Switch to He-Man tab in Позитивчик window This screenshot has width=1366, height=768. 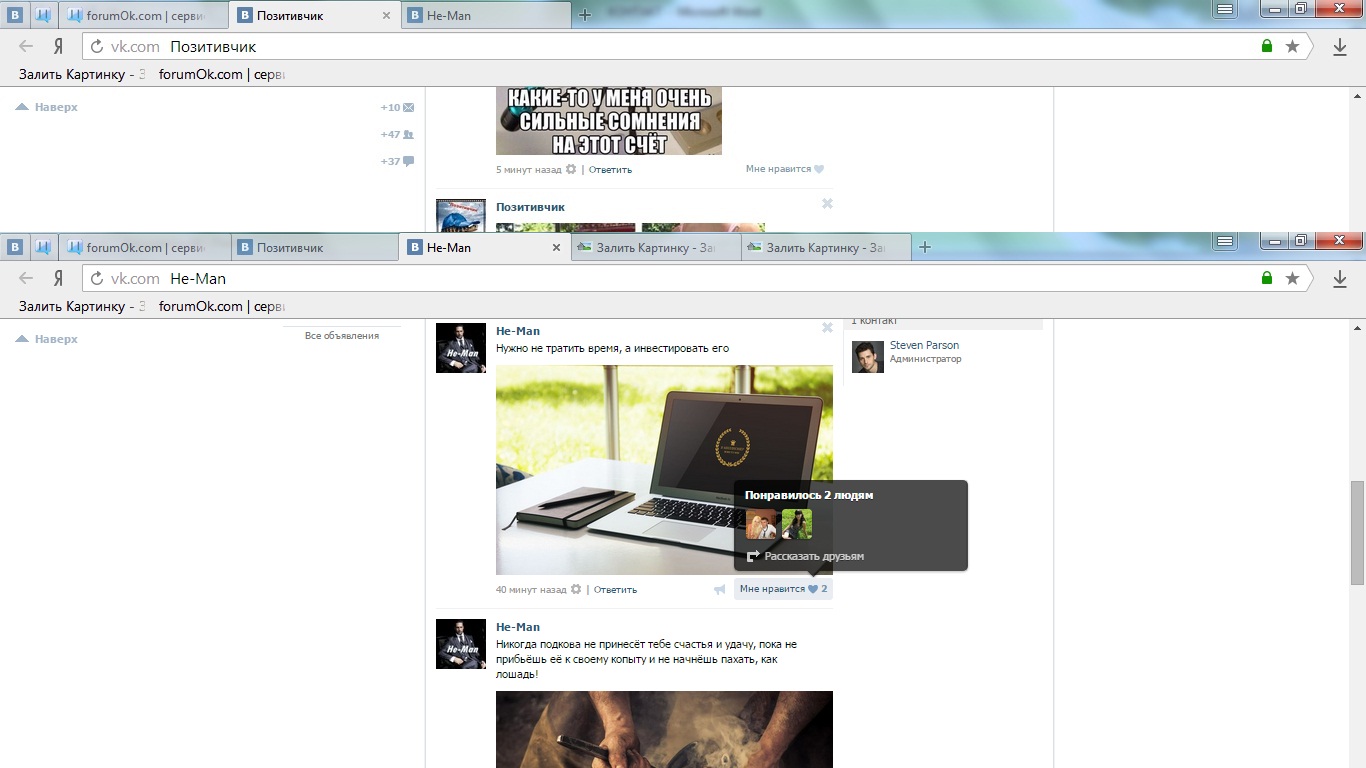(487, 15)
